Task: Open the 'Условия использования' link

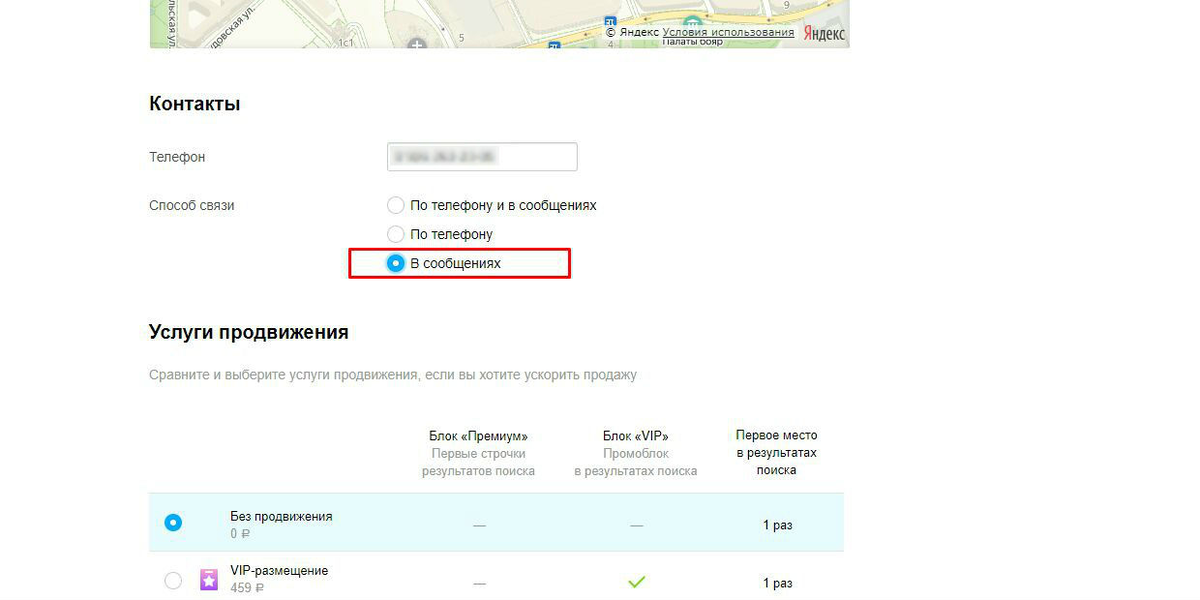Action: point(728,33)
